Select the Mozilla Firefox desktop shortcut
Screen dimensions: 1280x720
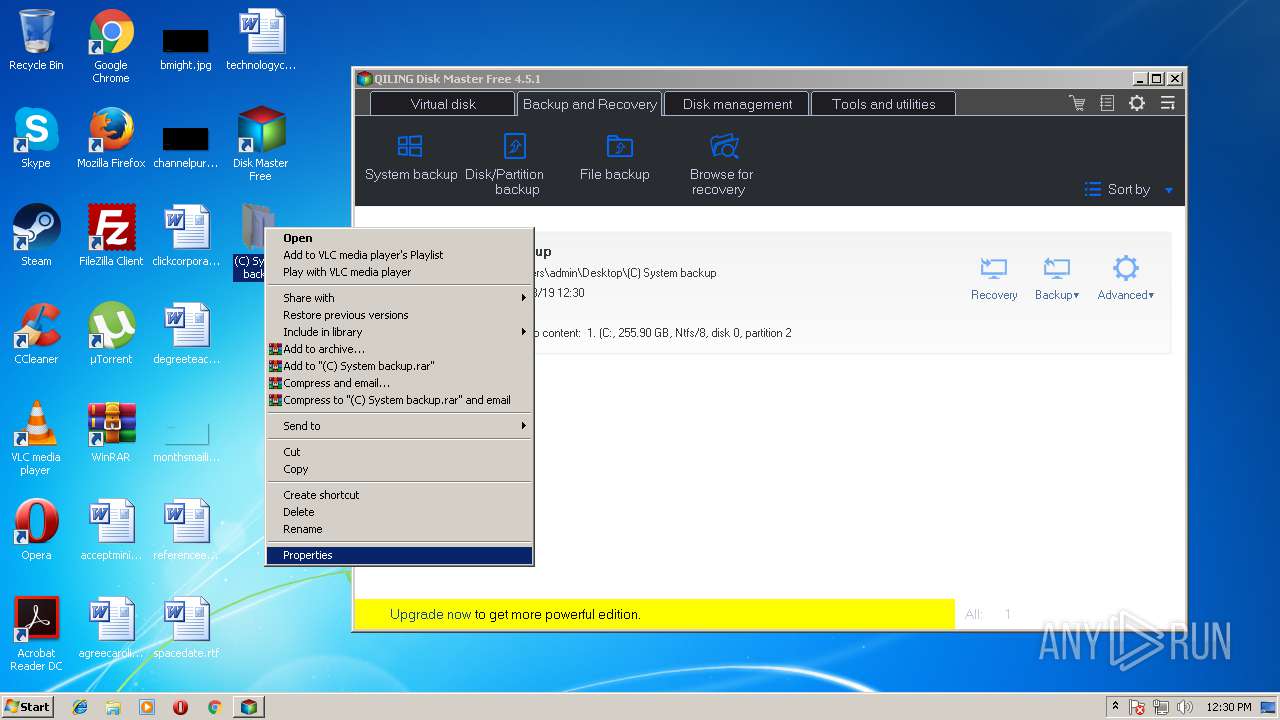pos(111,138)
